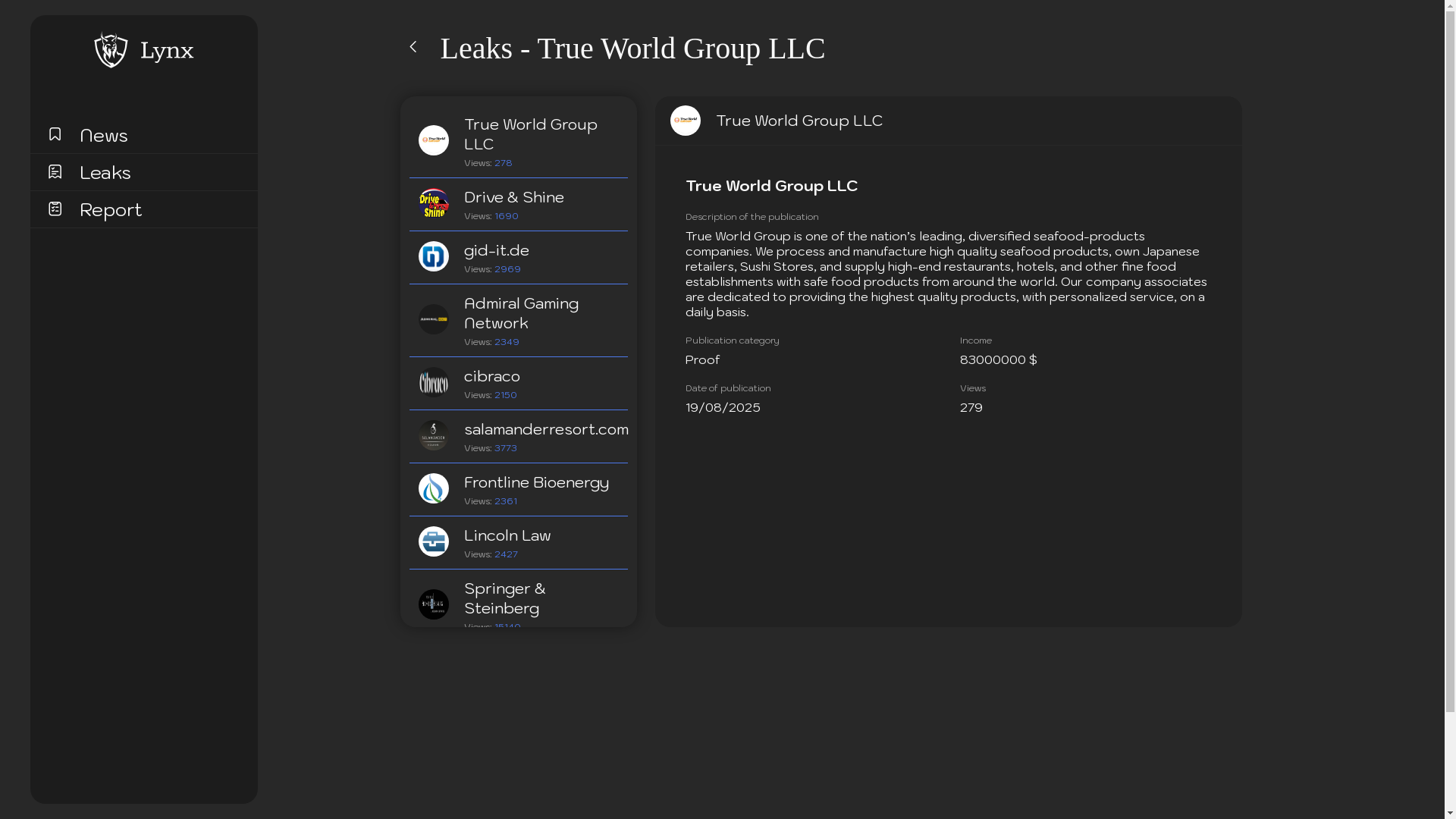Click the News bookmark icon
The height and width of the screenshot is (819, 1456).
pyautogui.click(x=55, y=134)
